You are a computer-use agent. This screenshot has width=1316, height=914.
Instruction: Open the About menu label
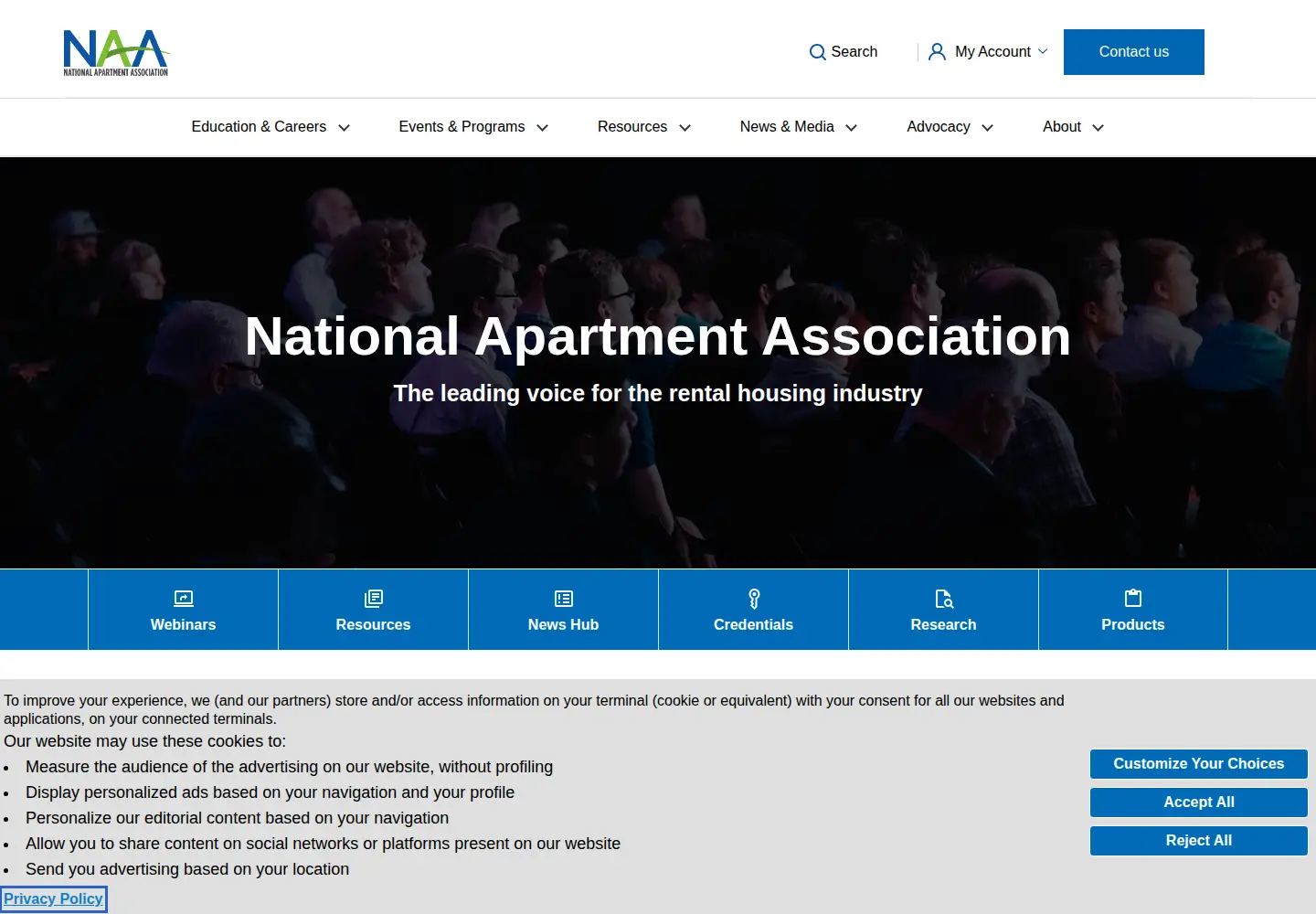1062,127
